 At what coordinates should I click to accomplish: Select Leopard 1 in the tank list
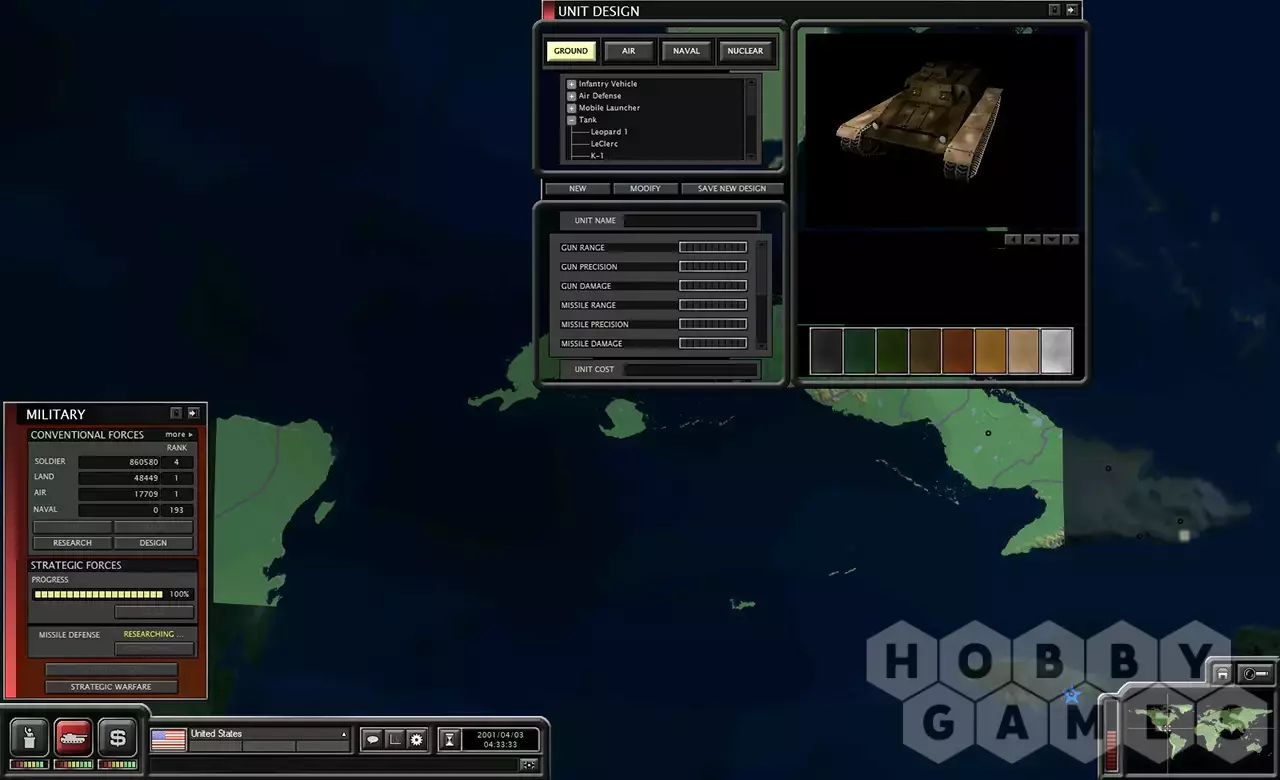(609, 132)
